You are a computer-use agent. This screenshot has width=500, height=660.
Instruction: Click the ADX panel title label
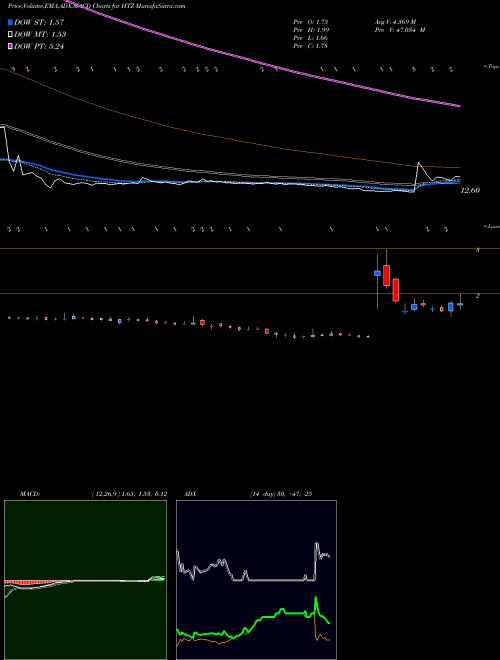(190, 494)
